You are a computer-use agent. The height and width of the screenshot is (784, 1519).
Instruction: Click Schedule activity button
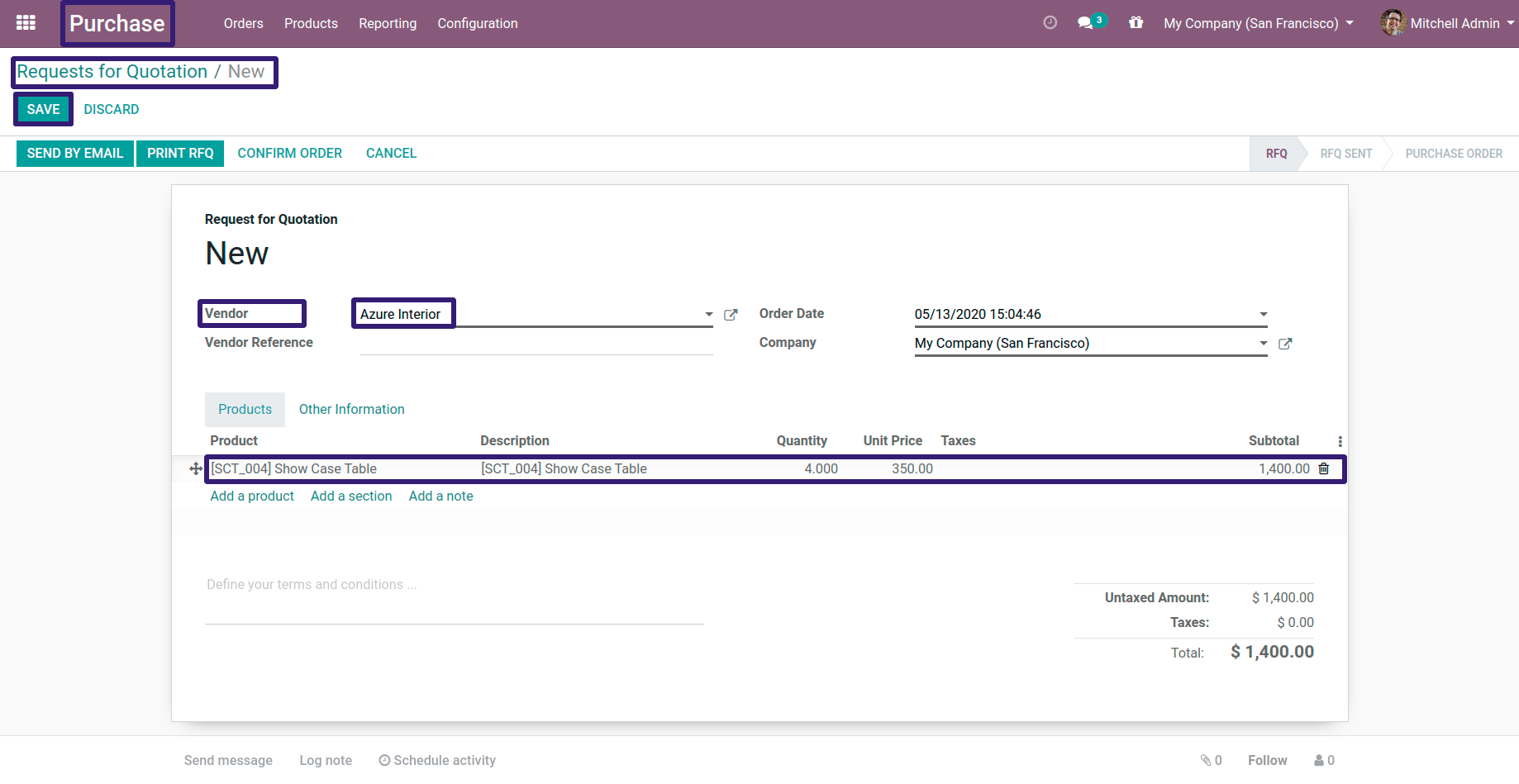pyautogui.click(x=437, y=760)
